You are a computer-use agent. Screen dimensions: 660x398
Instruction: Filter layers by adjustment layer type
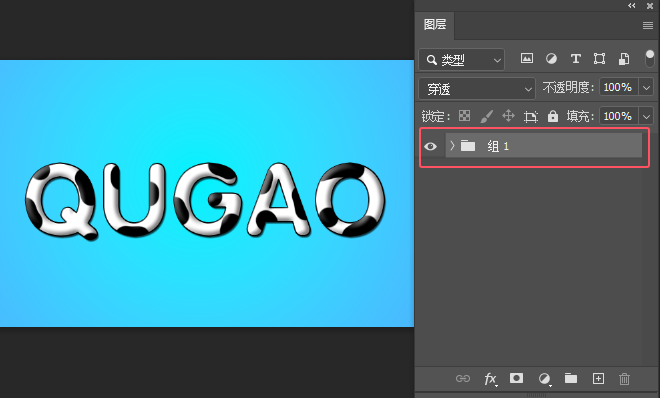(x=551, y=58)
